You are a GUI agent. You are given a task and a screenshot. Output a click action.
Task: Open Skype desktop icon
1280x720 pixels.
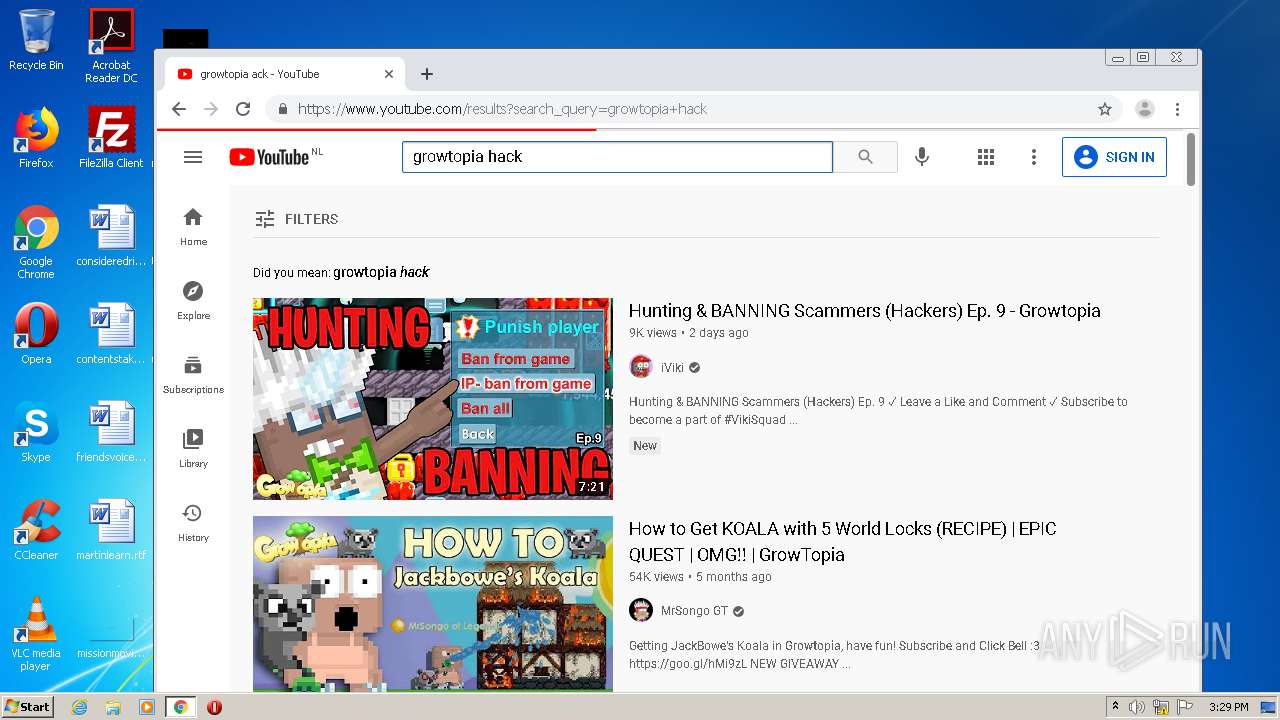point(36,432)
